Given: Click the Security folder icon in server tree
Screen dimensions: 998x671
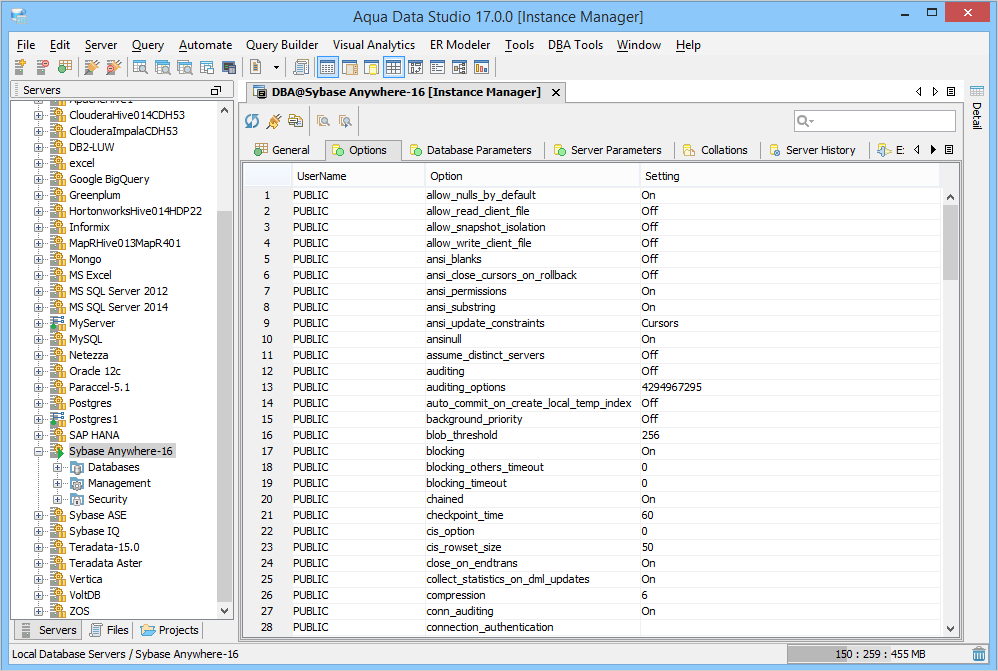Looking at the screenshot, I should [77, 499].
